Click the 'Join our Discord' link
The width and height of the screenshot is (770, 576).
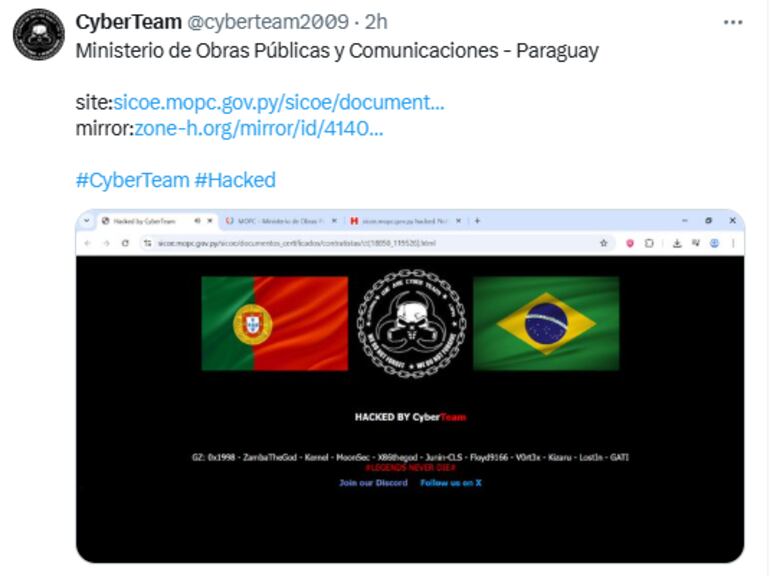[x=373, y=483]
